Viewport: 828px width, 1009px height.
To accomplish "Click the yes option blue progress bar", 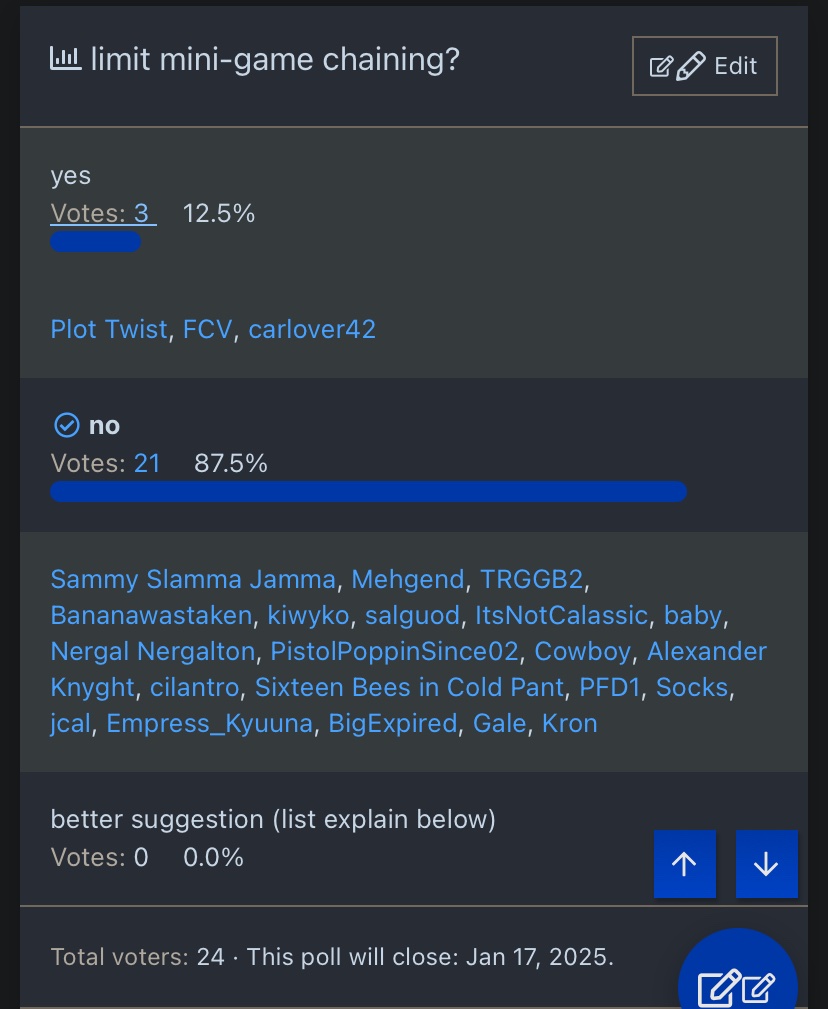I will 96,242.
